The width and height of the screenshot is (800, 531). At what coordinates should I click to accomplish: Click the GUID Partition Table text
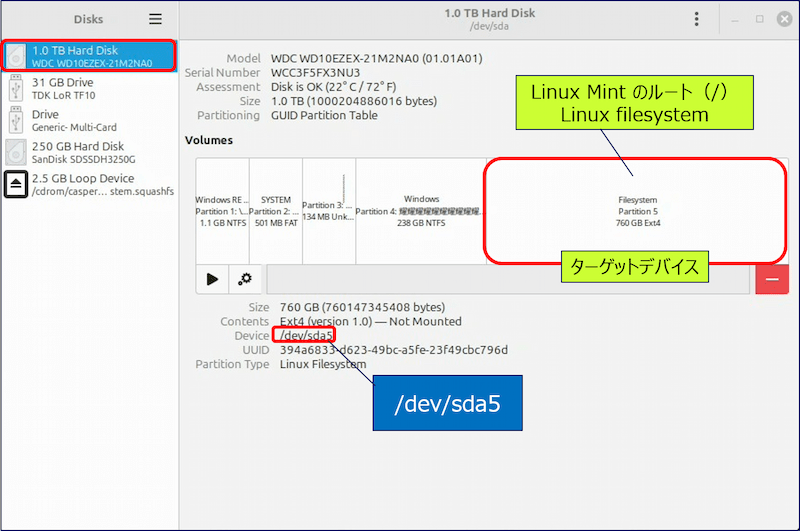pyautogui.click(x=324, y=115)
